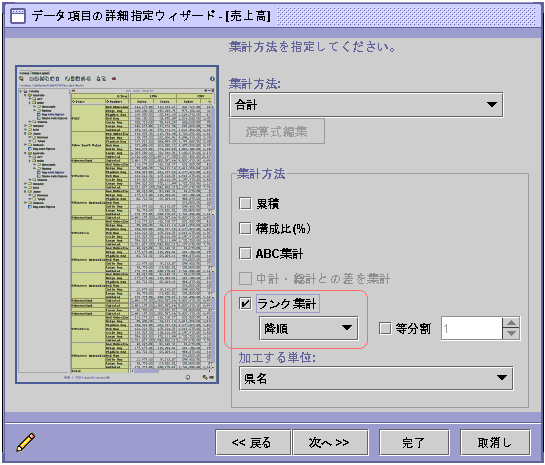Open the 合計 aggregation method dropdown
Viewport: 545px width, 465px height.
tap(366, 105)
